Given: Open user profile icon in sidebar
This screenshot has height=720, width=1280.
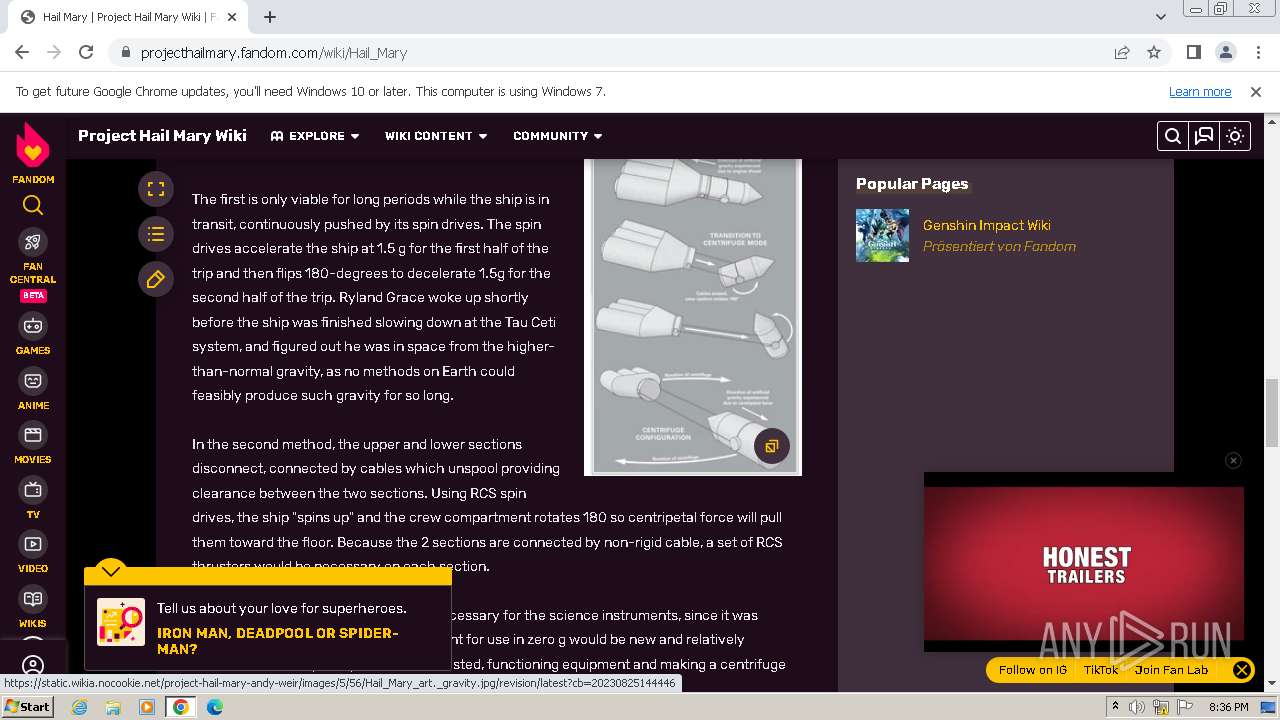Looking at the screenshot, I should click(33, 665).
